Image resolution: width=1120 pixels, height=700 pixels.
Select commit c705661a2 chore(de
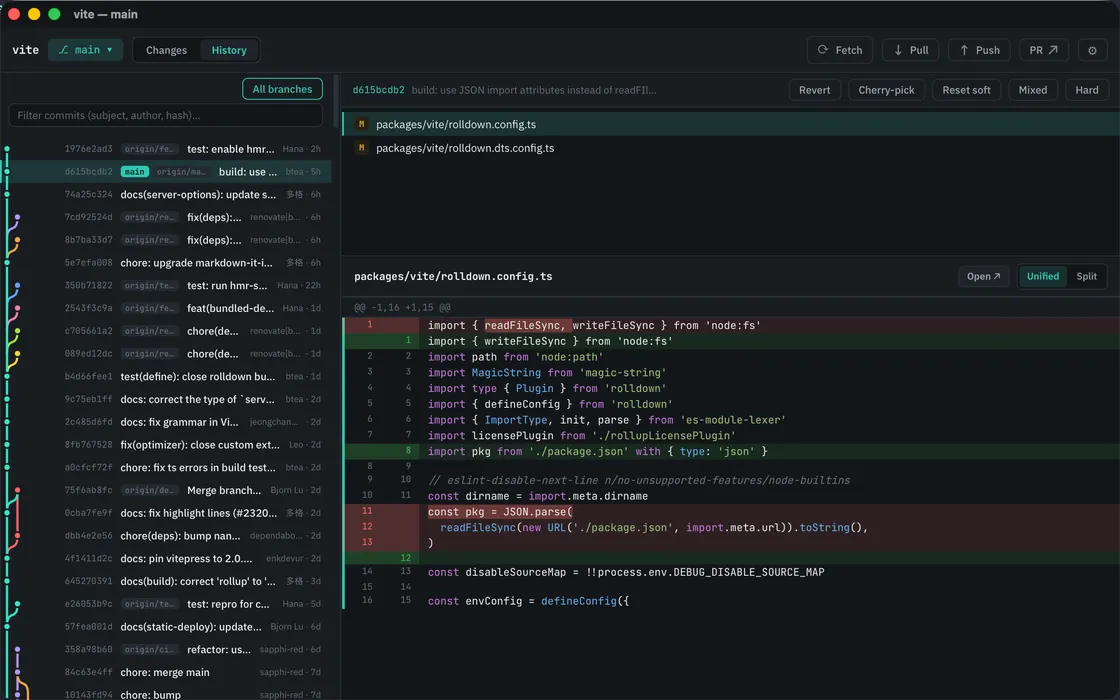click(166, 331)
